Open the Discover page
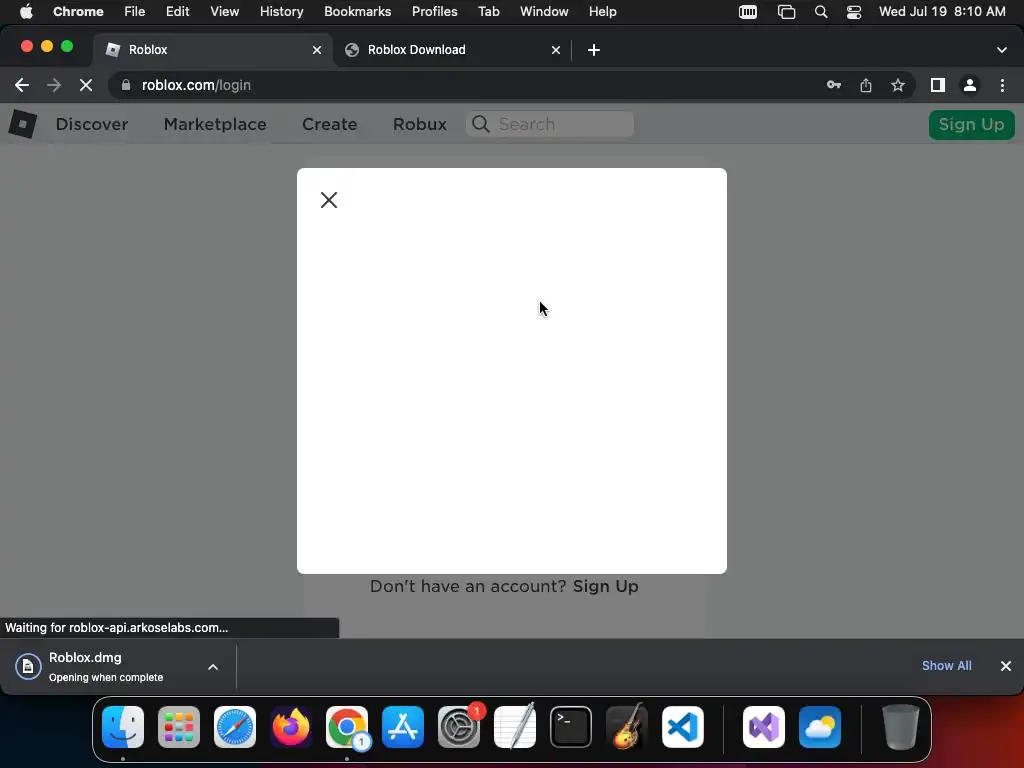This screenshot has height=768, width=1024. [x=92, y=124]
